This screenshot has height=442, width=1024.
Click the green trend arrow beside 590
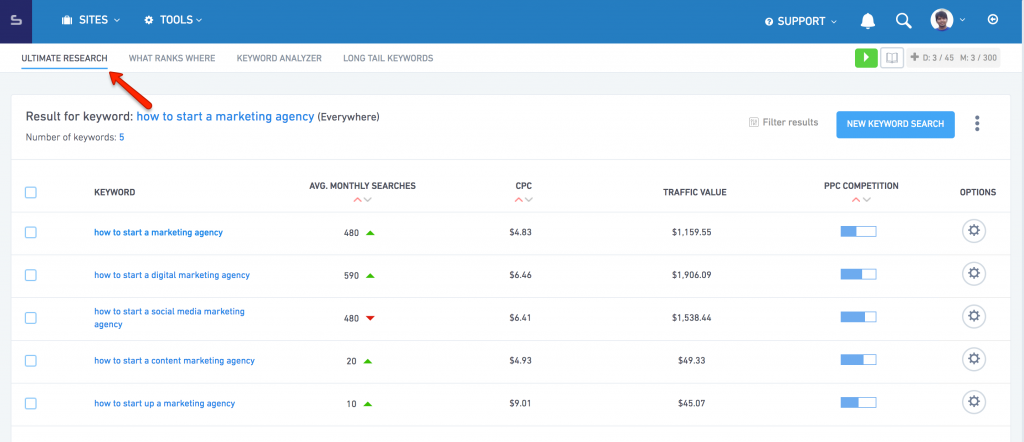coord(370,276)
